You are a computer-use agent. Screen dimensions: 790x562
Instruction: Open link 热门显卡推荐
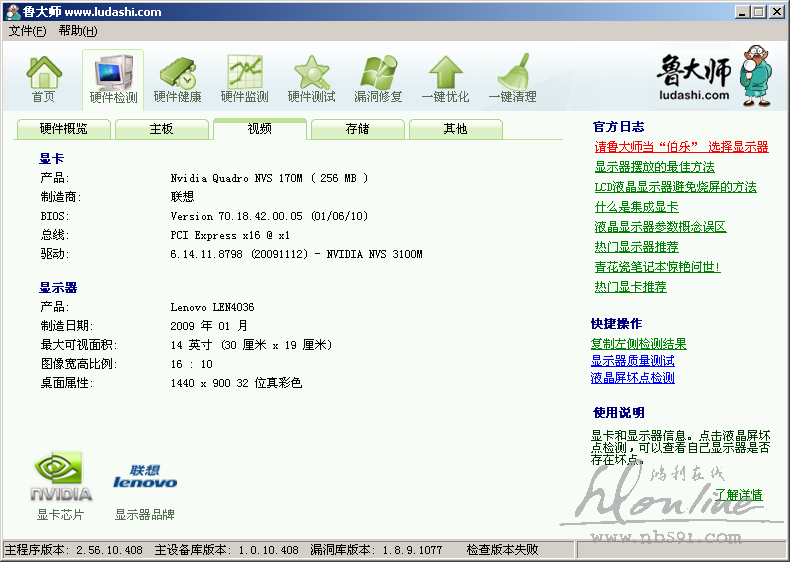tap(630, 287)
